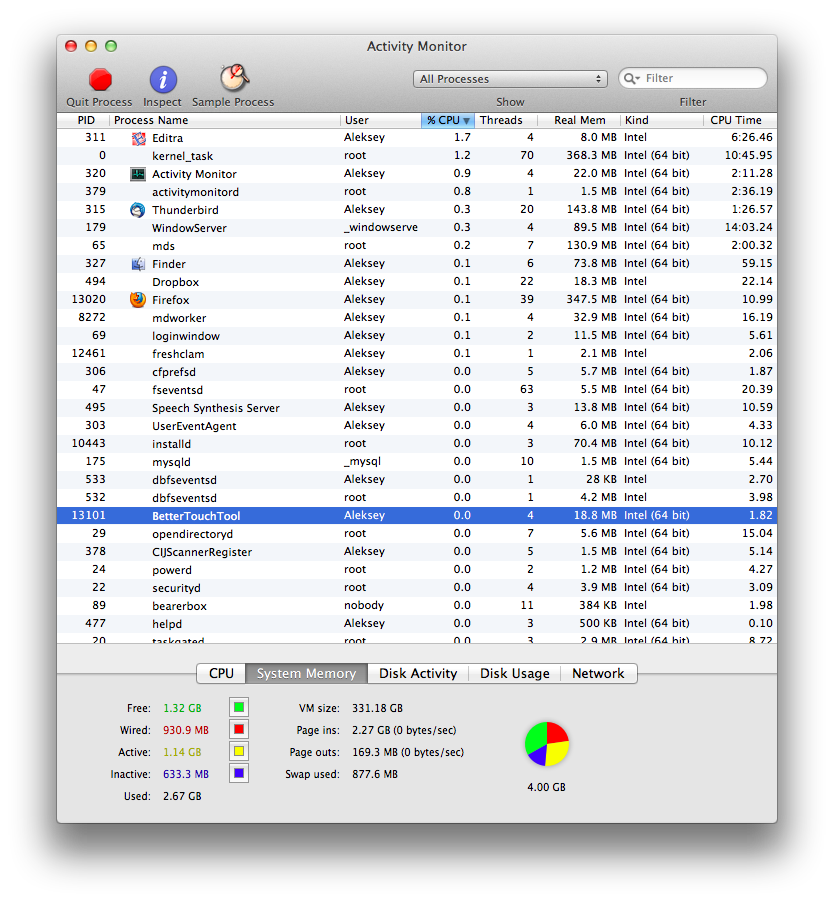Click the % CPU sort arrow header
Viewport: 834px width, 902px height.
447,120
